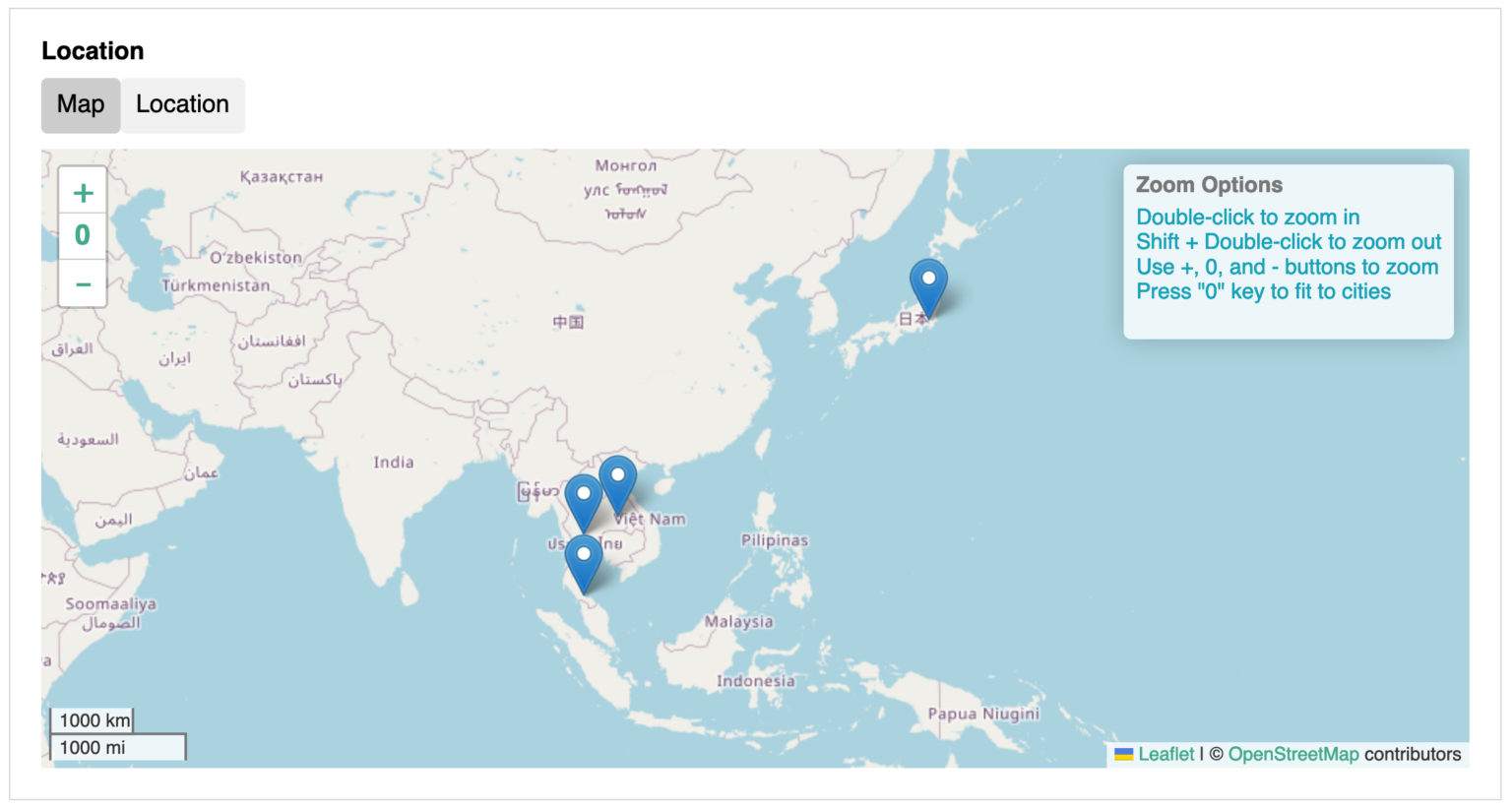Click the Zoom Options panel heading
This screenshot has height=810, width=1512.
pyautogui.click(x=1209, y=185)
